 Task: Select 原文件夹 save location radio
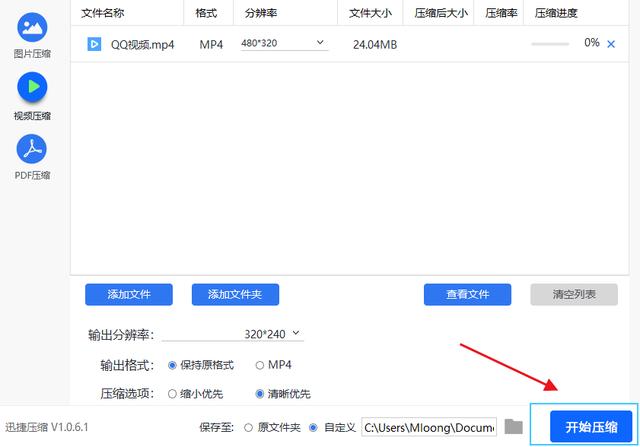248,428
